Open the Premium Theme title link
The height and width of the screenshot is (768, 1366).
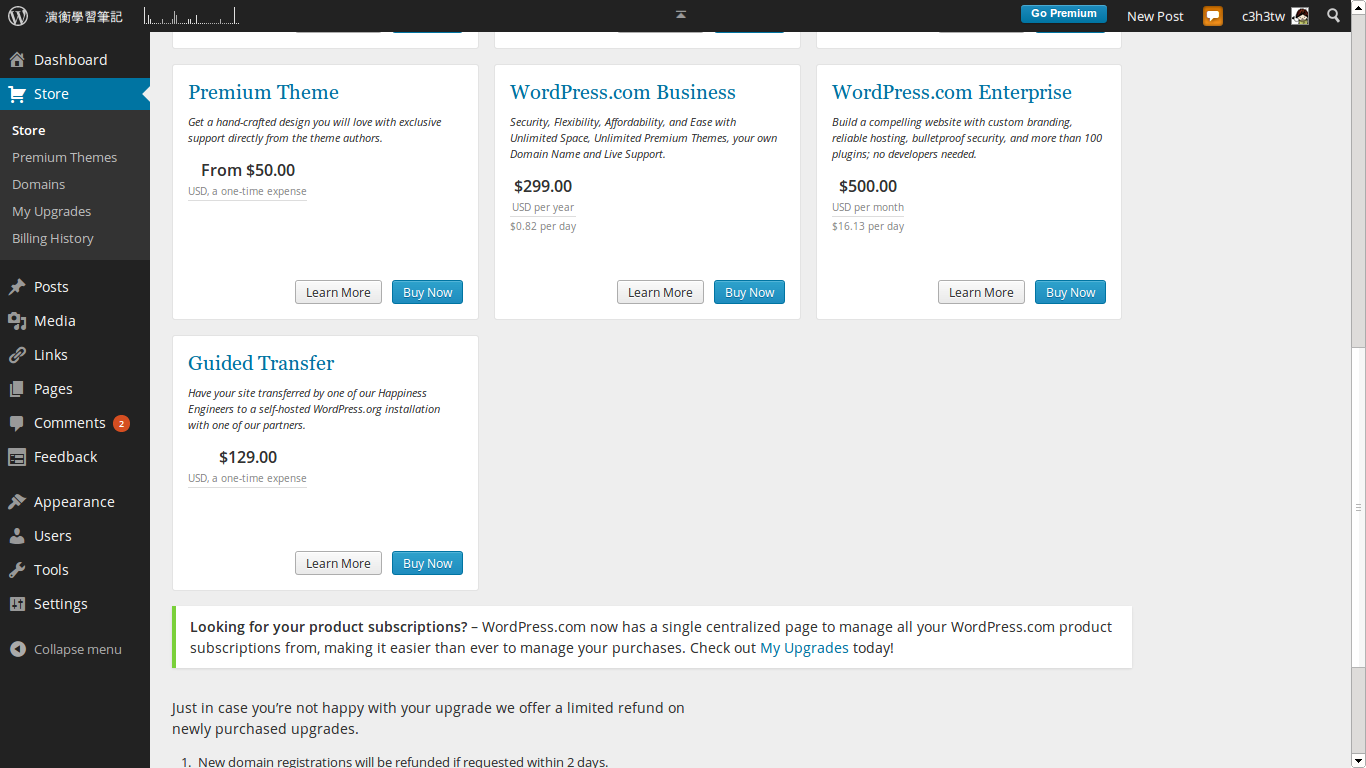pos(263,92)
